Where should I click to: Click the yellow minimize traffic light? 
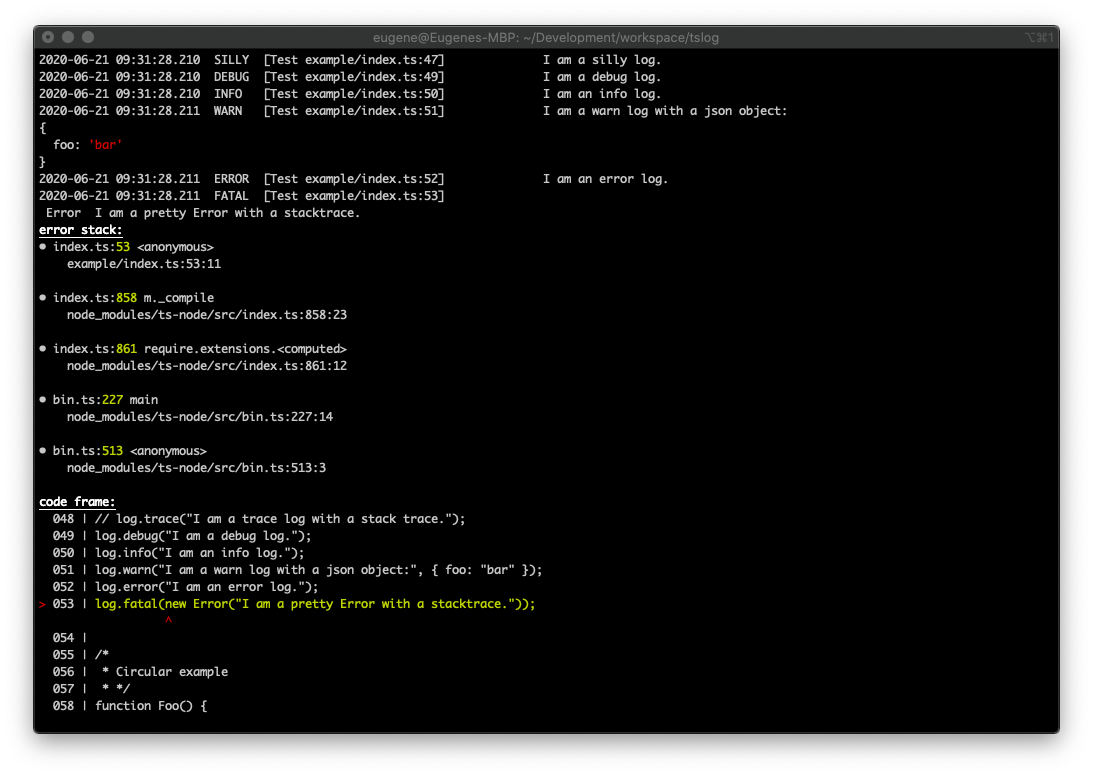tap(67, 36)
